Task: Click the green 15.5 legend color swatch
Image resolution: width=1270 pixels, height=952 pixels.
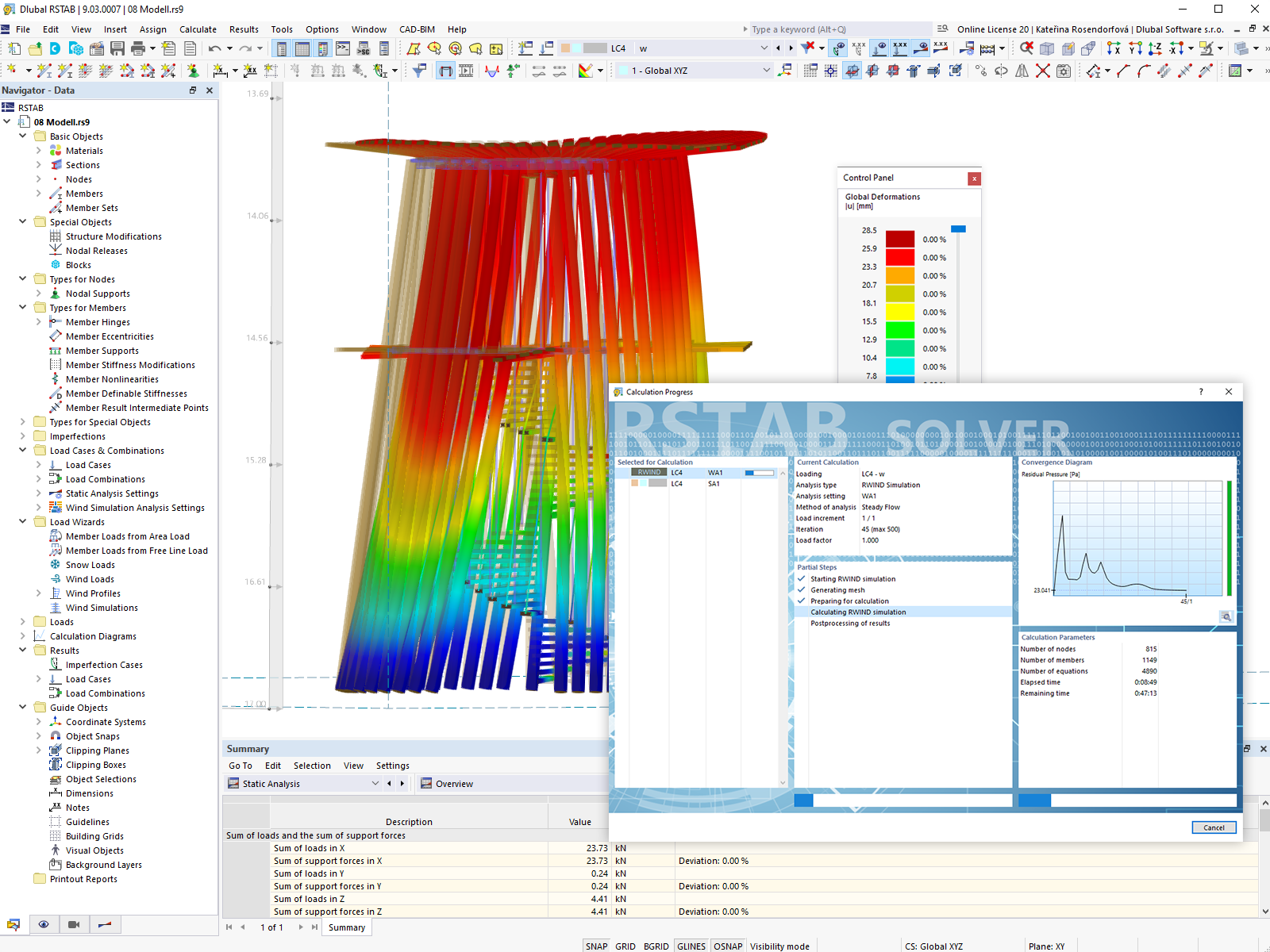Action: (900, 330)
